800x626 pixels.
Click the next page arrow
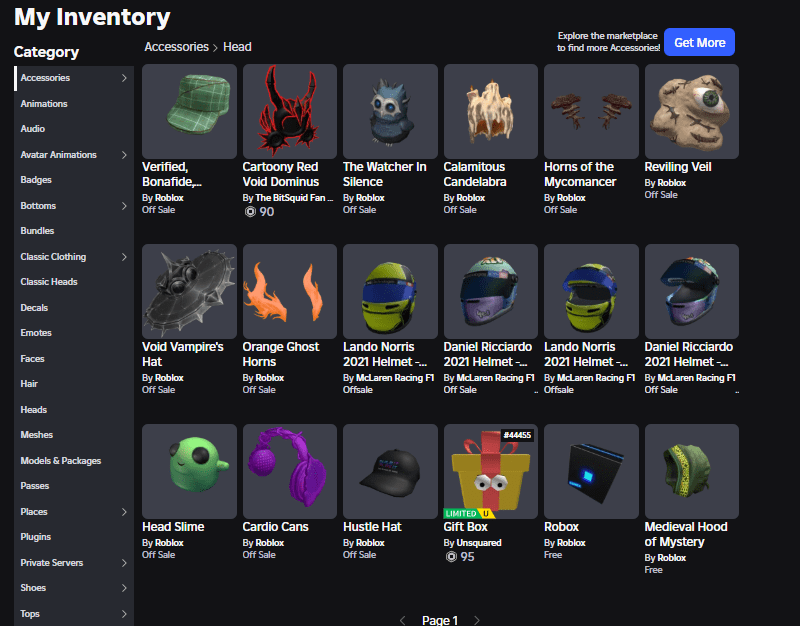(477, 620)
